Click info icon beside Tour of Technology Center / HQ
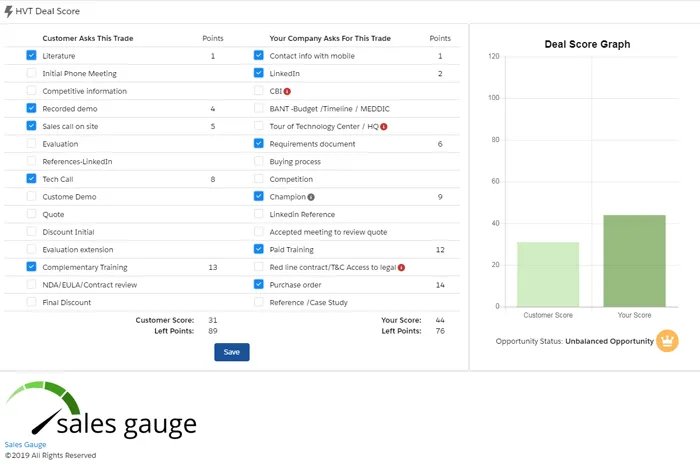 [384, 126]
